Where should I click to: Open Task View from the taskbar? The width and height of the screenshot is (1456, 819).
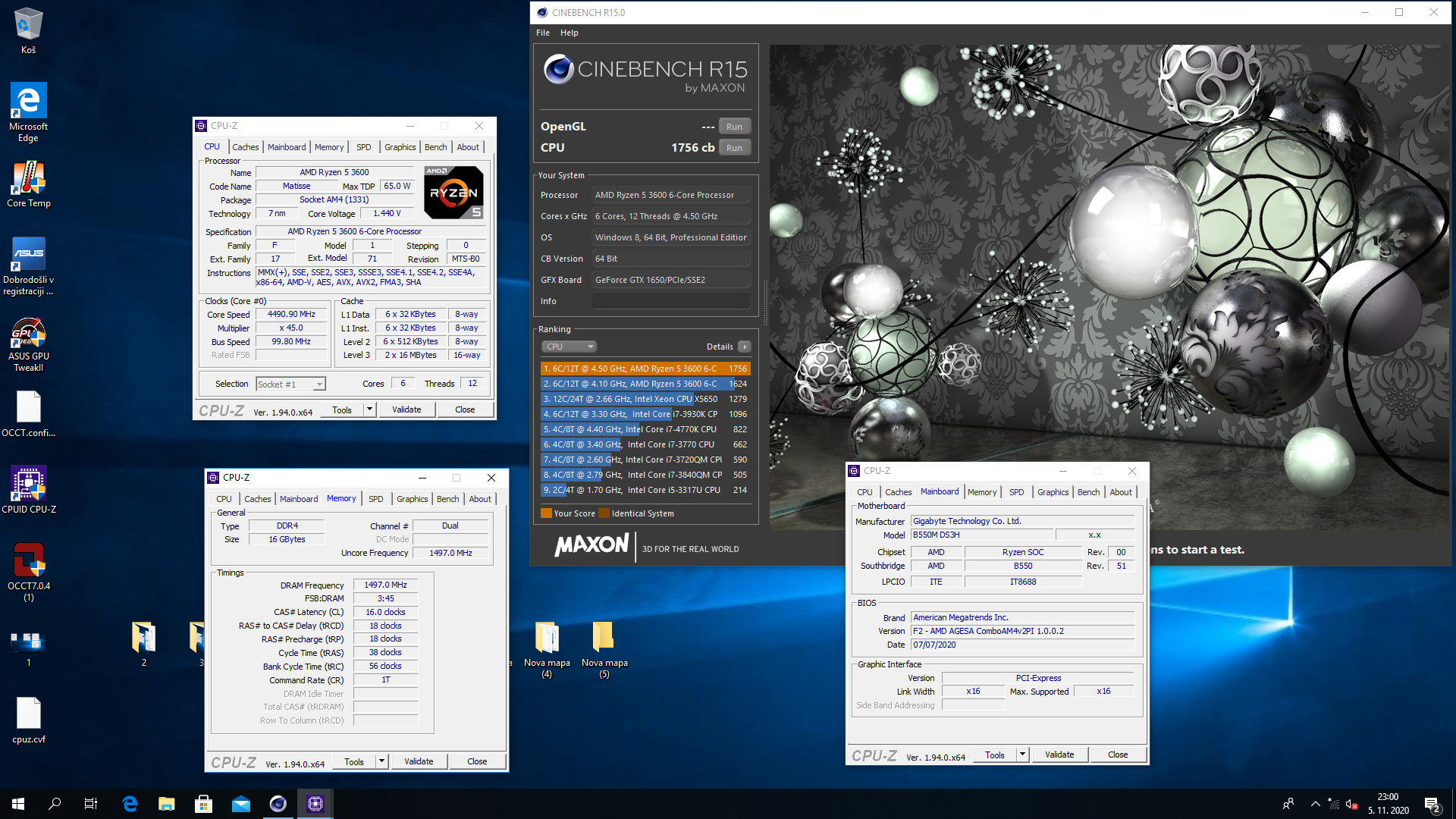(x=91, y=804)
